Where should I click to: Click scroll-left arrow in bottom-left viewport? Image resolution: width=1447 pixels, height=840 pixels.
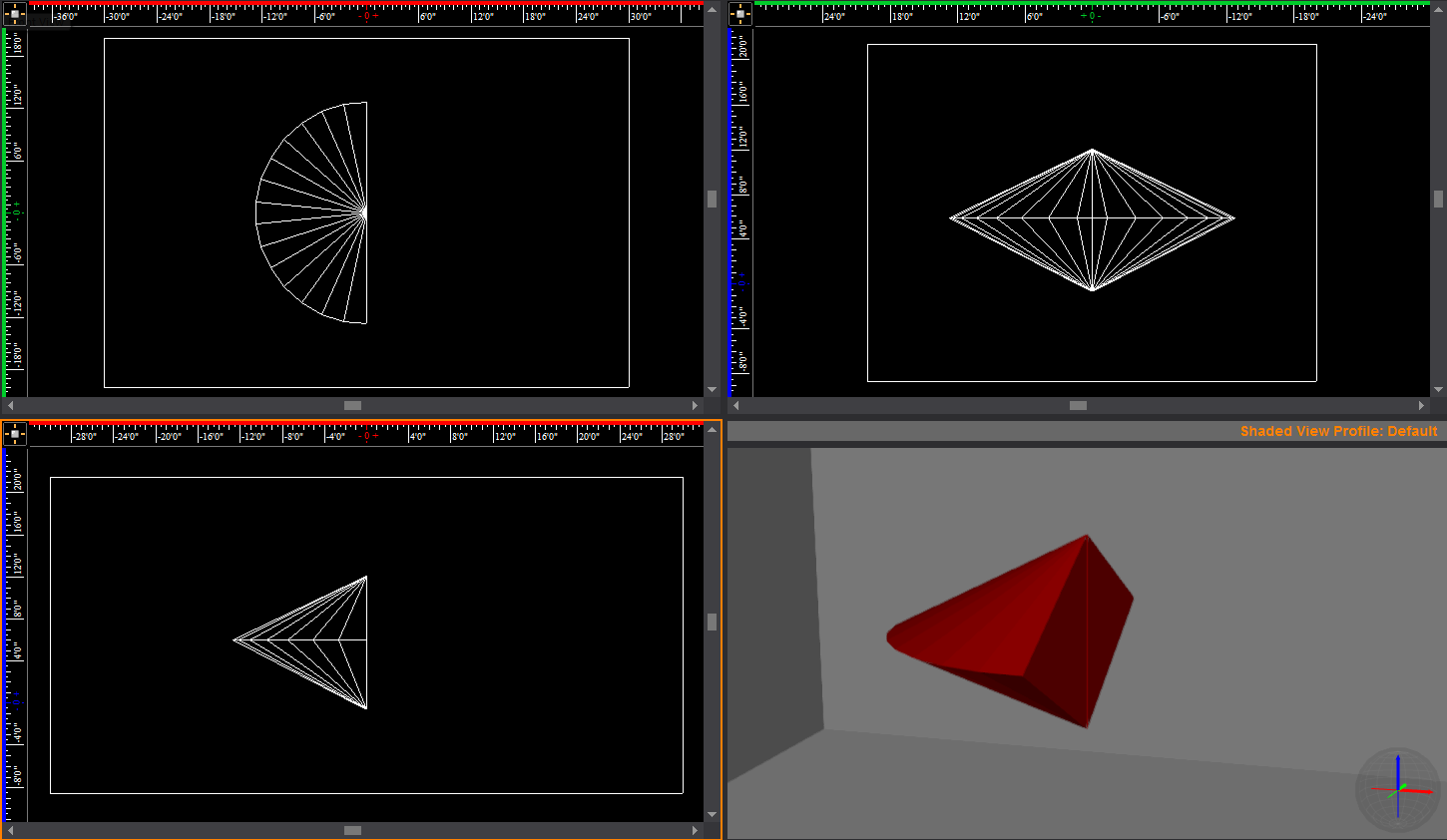tap(11, 830)
